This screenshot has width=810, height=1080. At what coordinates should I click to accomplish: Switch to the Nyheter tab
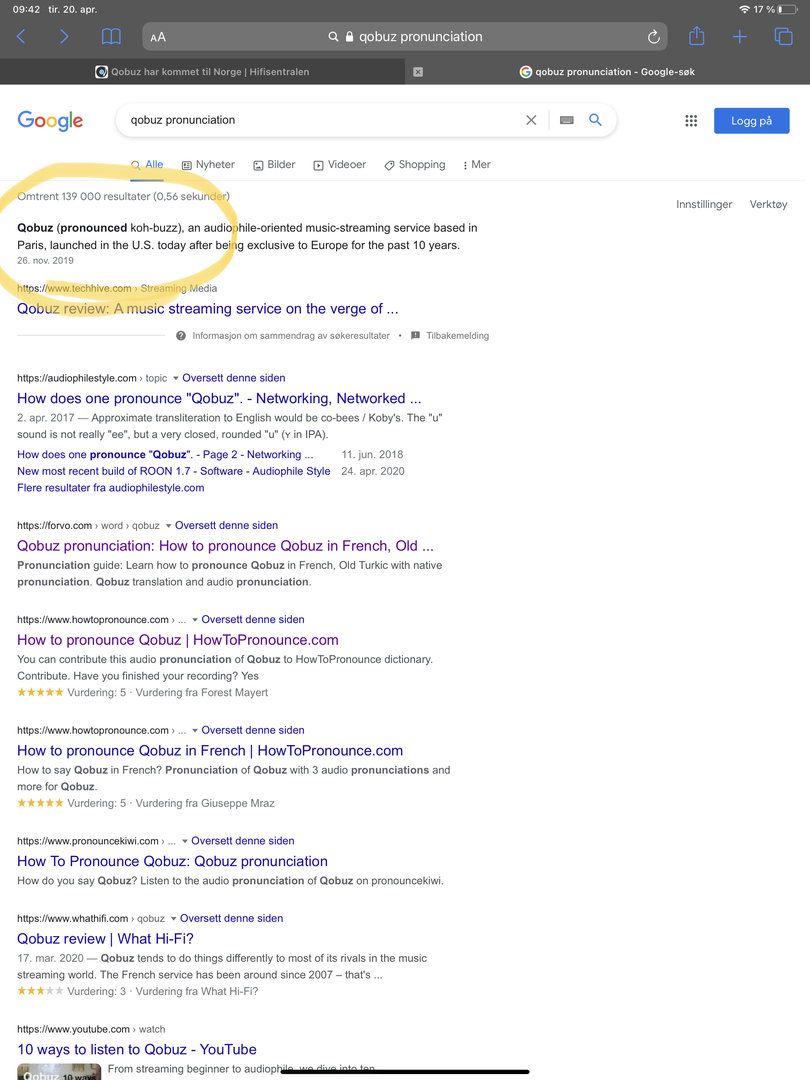(208, 165)
